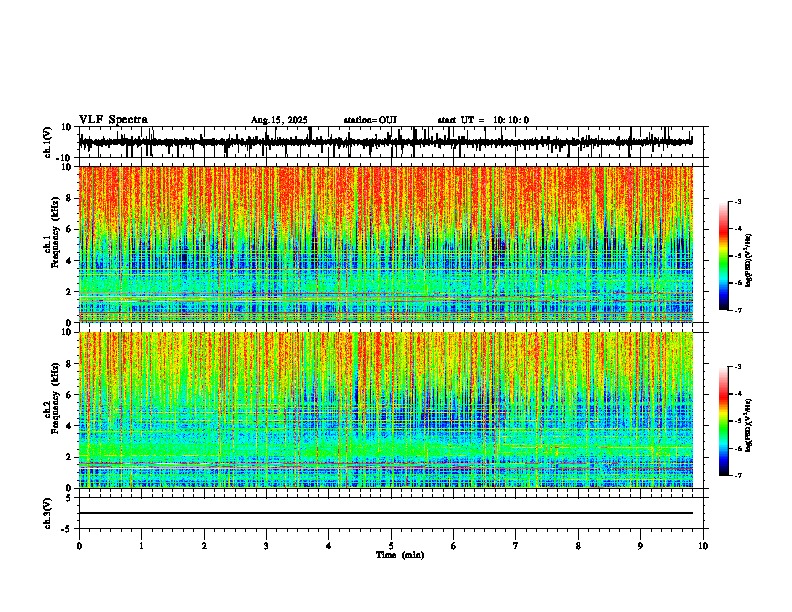
Task: Click the "ch.3(V)" axis label
Action: [48, 513]
